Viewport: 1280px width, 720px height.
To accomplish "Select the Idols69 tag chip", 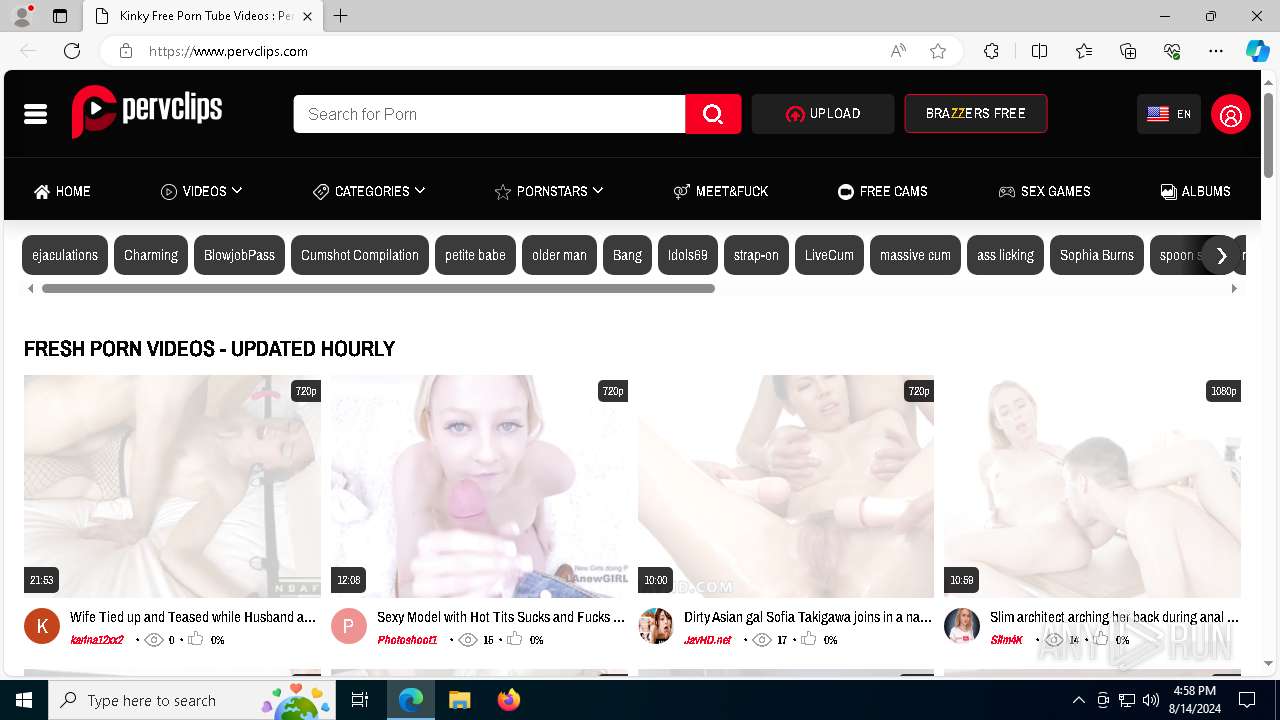I will click(688, 255).
